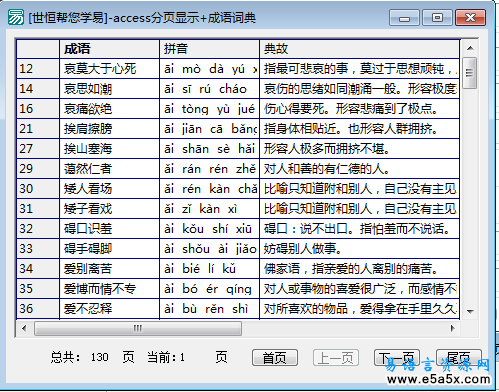Click the idiom 挨肩擦膀

[x=109, y=129]
